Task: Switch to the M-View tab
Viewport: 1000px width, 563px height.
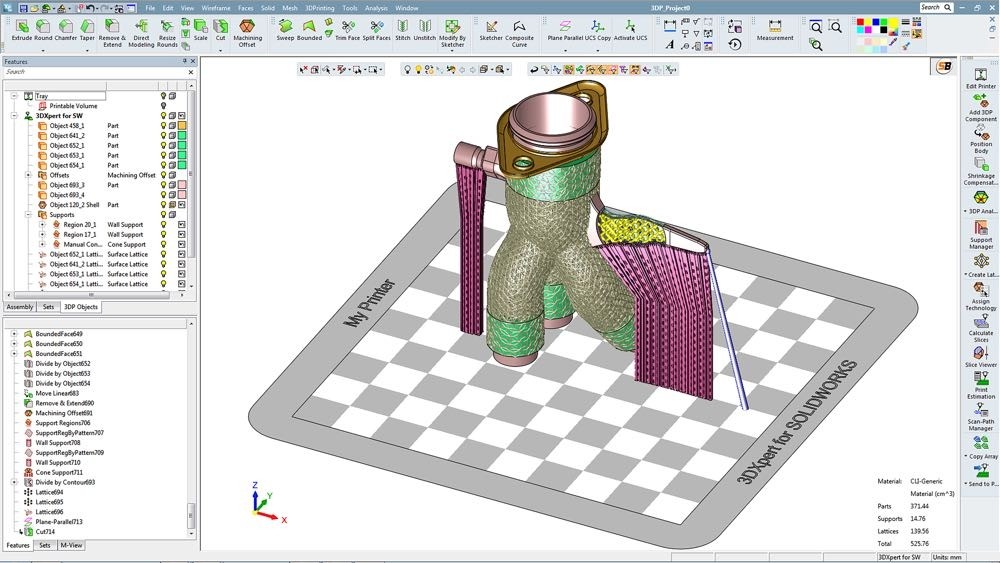Action: coord(71,546)
